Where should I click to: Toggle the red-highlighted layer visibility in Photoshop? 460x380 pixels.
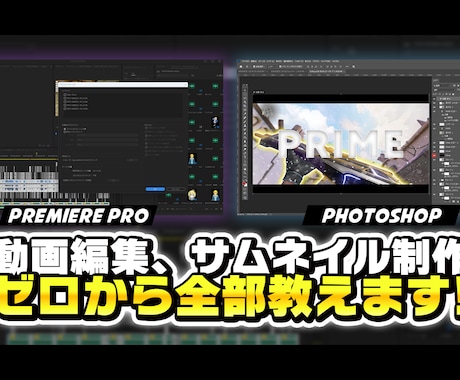tap(434, 156)
